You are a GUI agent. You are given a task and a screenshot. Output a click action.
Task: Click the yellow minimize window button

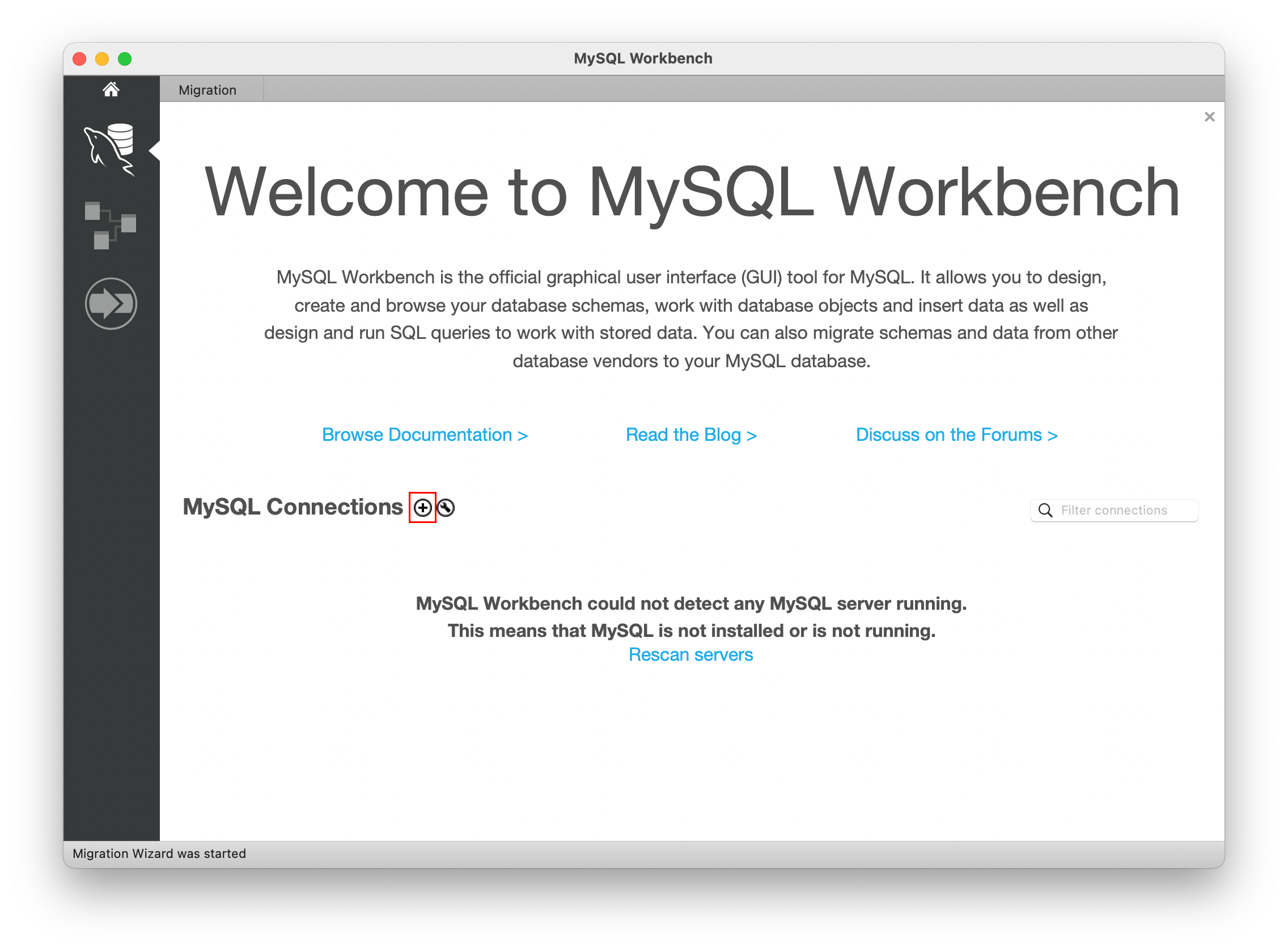point(102,59)
